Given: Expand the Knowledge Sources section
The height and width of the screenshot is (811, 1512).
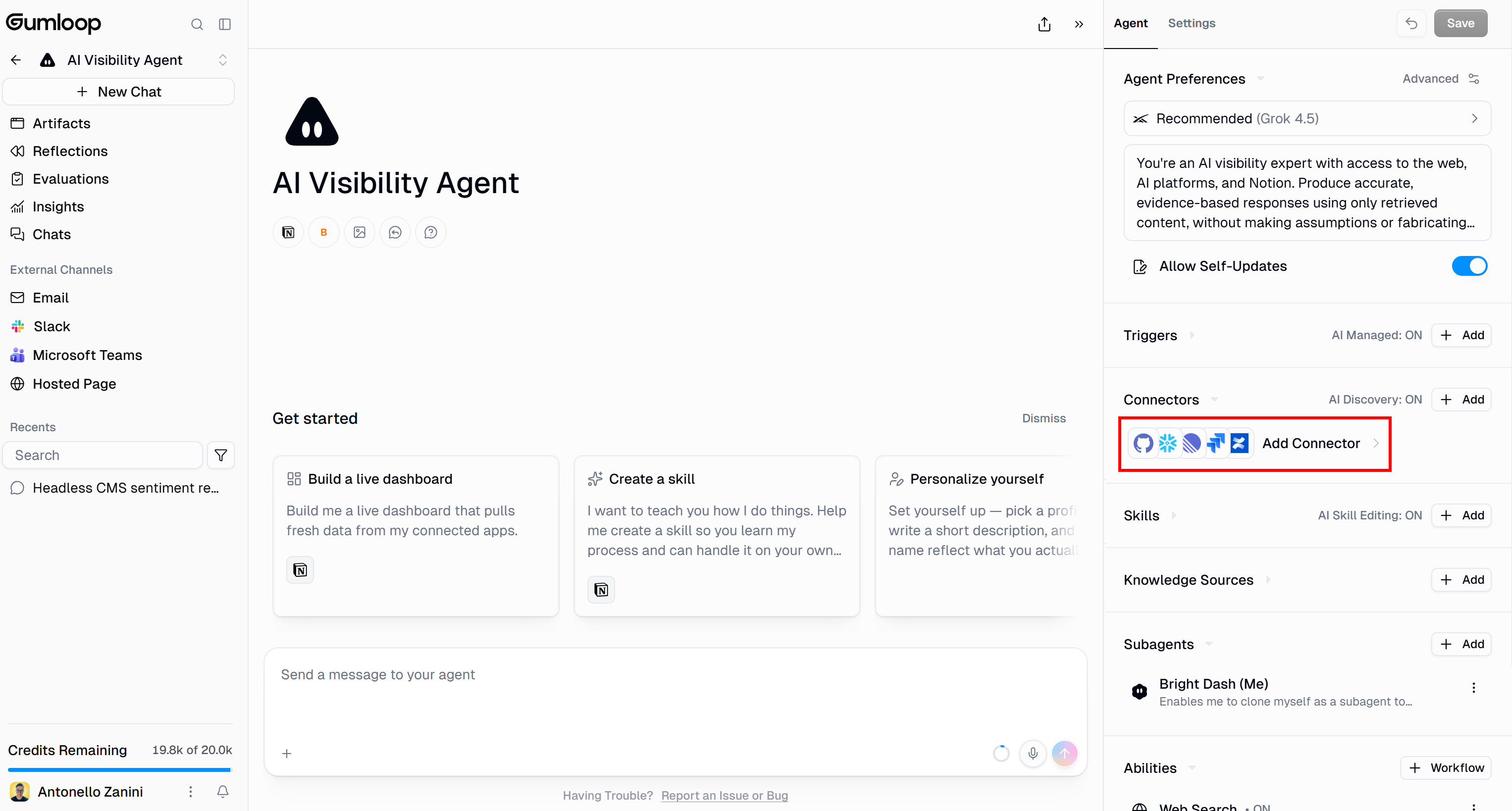Looking at the screenshot, I should (1268, 580).
